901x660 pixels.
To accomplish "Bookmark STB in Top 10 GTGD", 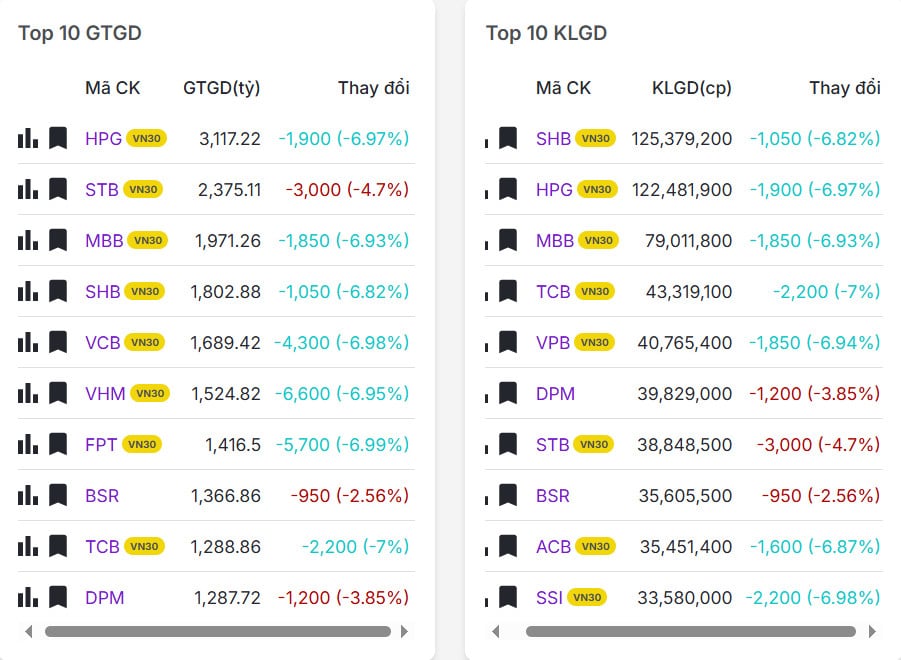I will coord(58,189).
